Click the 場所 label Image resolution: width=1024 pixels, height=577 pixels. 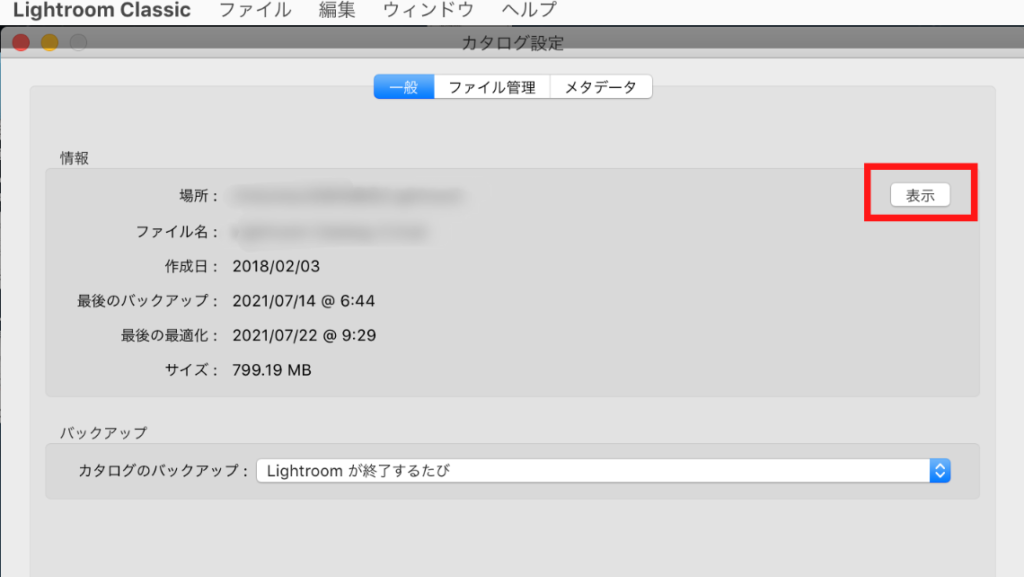point(199,196)
